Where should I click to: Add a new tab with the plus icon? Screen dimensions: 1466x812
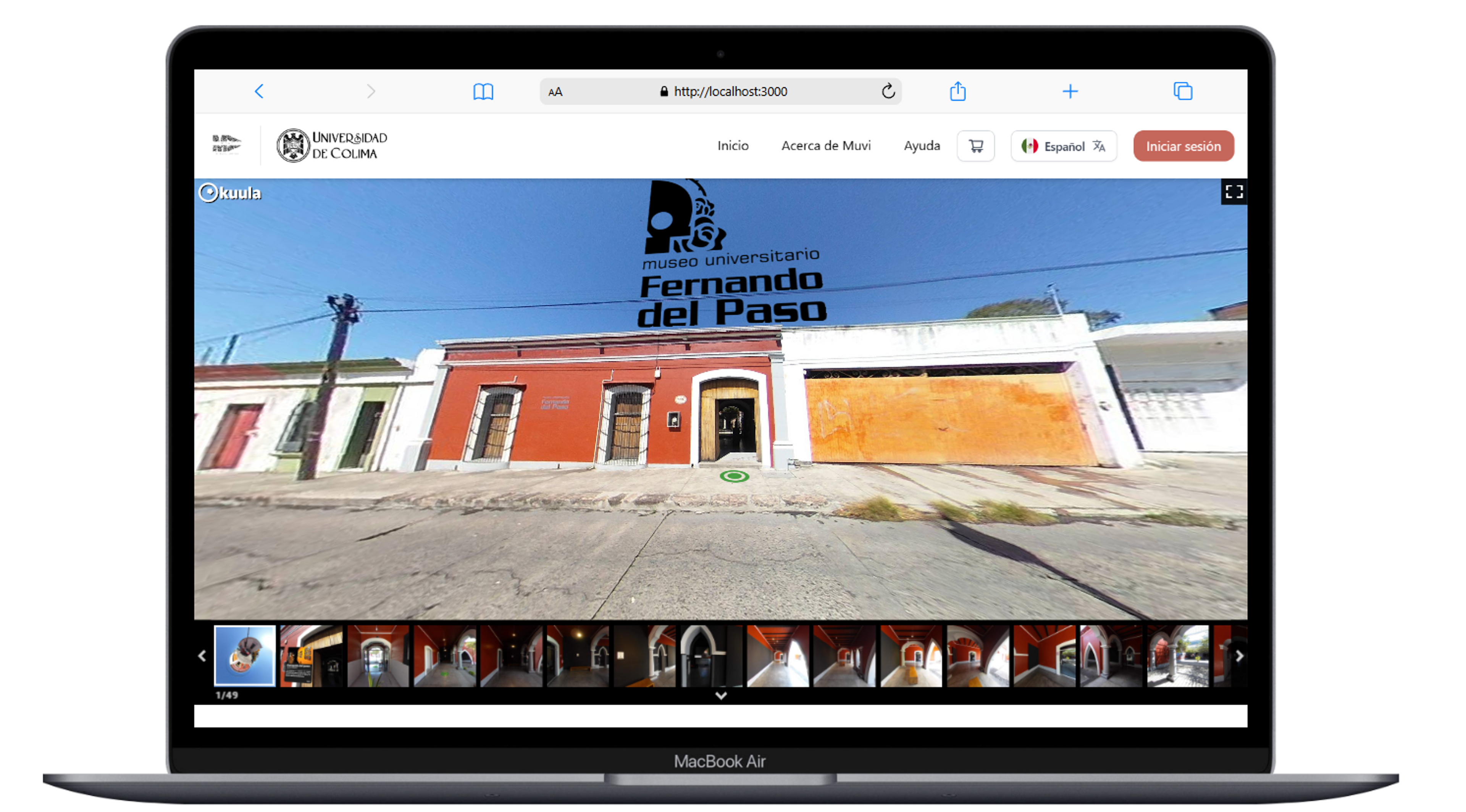(1070, 92)
